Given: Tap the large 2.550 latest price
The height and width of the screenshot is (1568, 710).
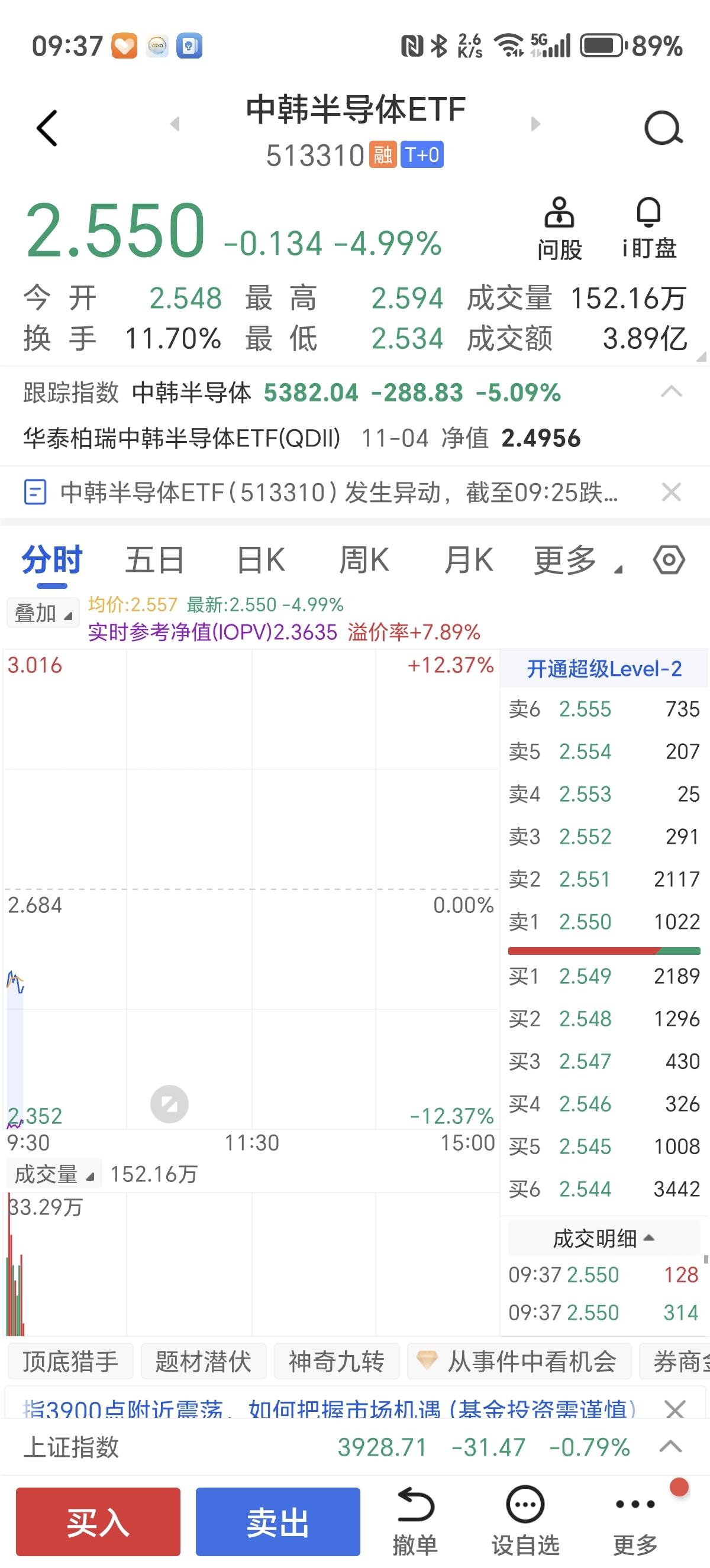Looking at the screenshot, I should [x=115, y=230].
